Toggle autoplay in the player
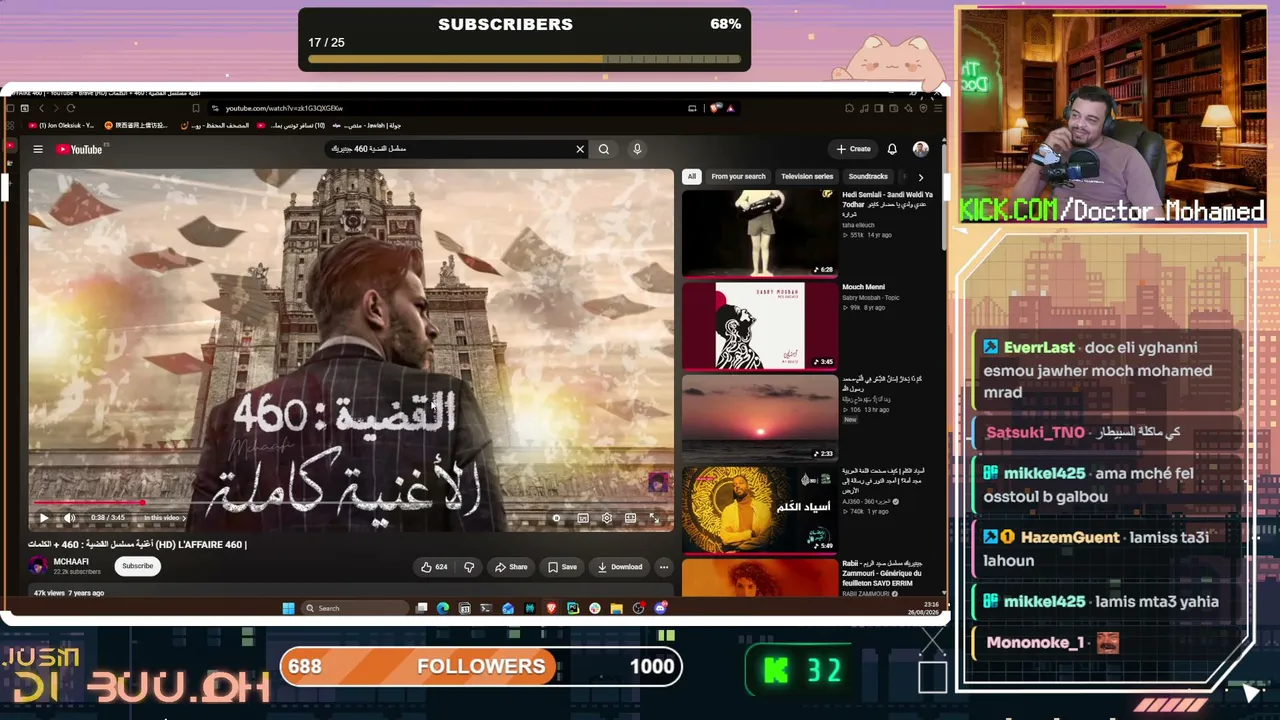 click(x=557, y=518)
